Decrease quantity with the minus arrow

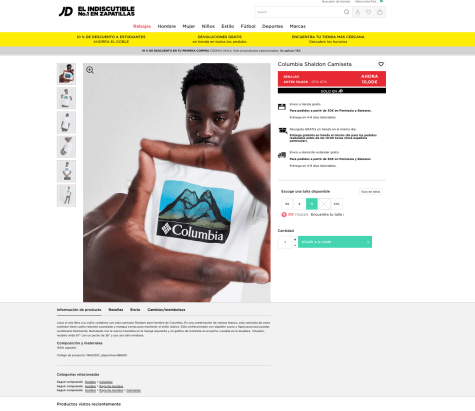[295, 245]
